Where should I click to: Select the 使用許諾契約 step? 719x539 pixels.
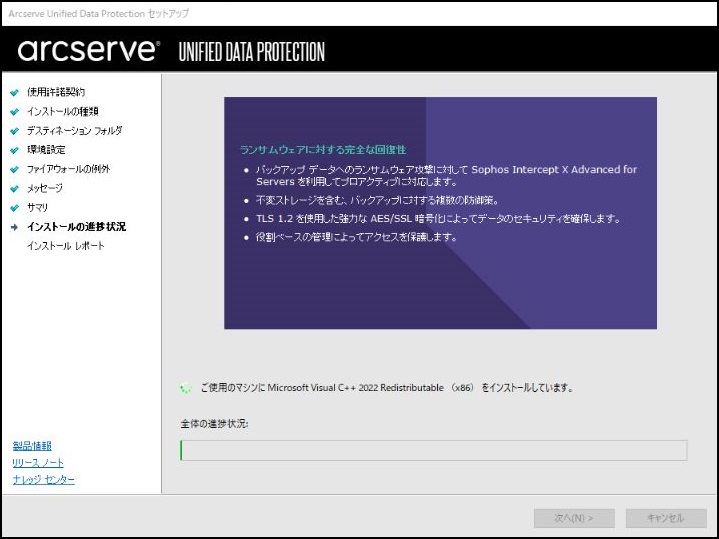pyautogui.click(x=56, y=92)
